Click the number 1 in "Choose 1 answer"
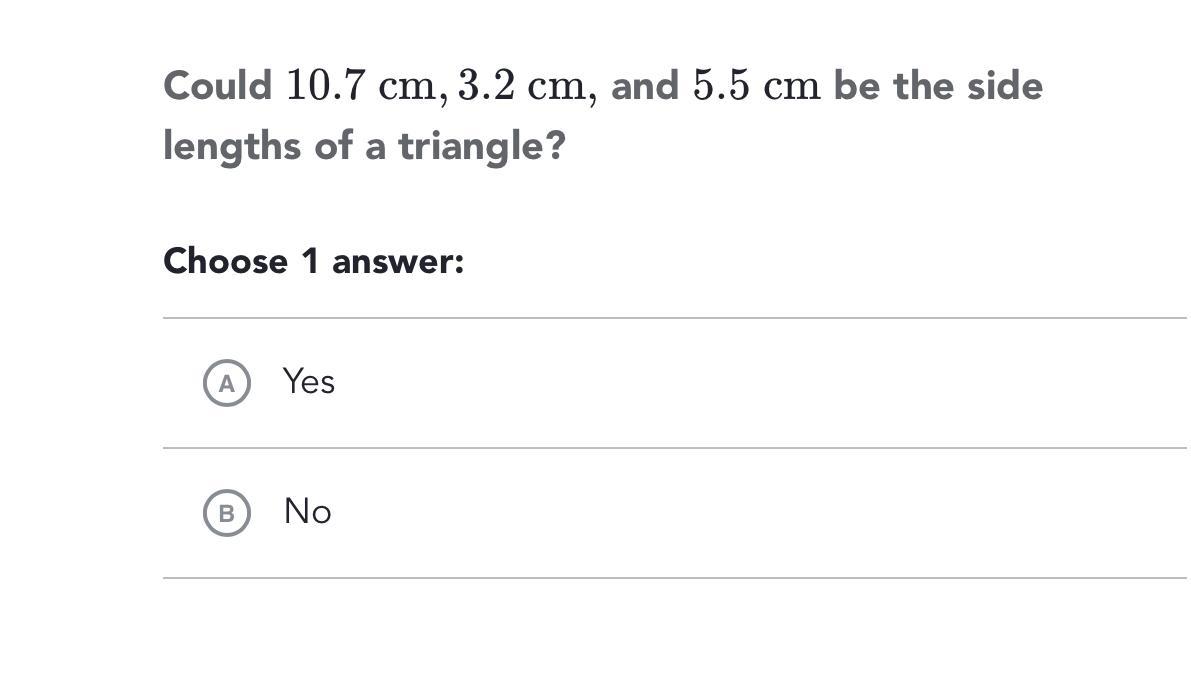 (x=310, y=262)
